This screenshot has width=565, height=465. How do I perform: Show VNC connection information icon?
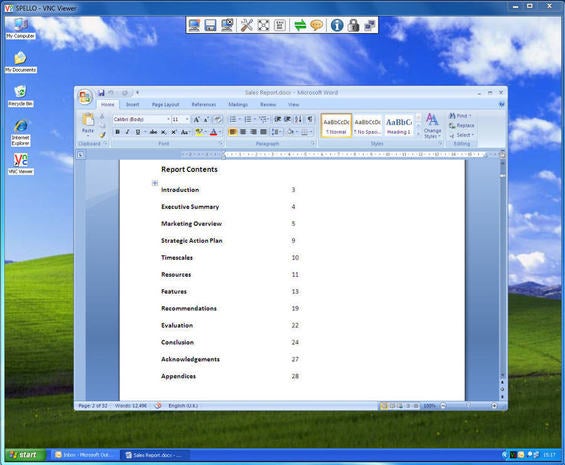tap(337, 25)
